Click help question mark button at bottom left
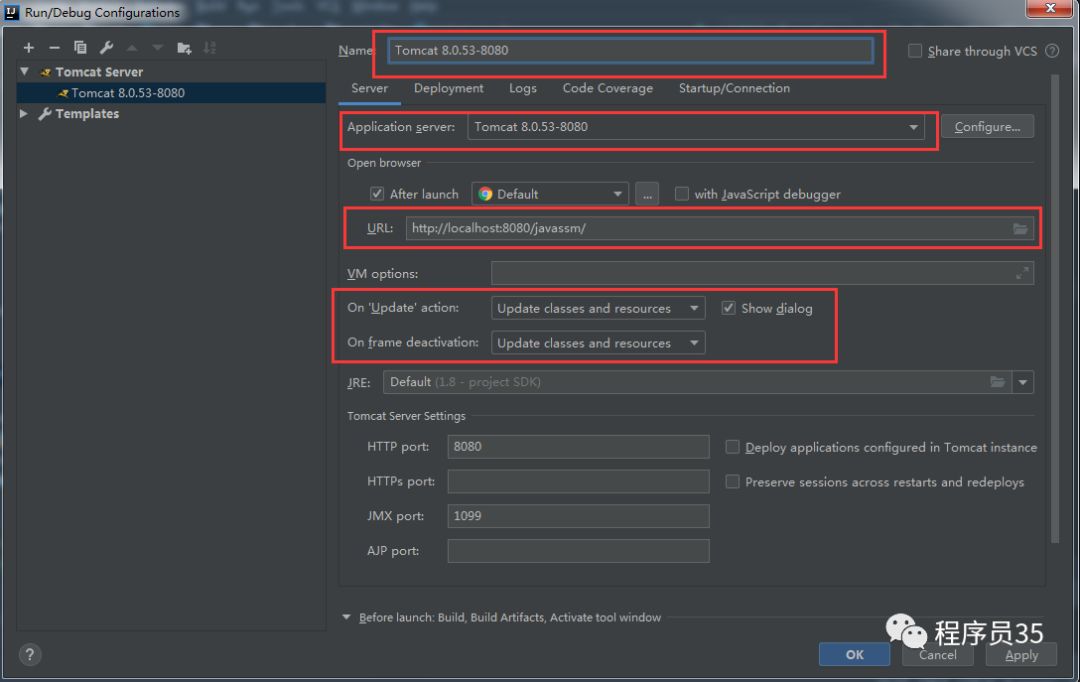The image size is (1080, 682). 30,654
